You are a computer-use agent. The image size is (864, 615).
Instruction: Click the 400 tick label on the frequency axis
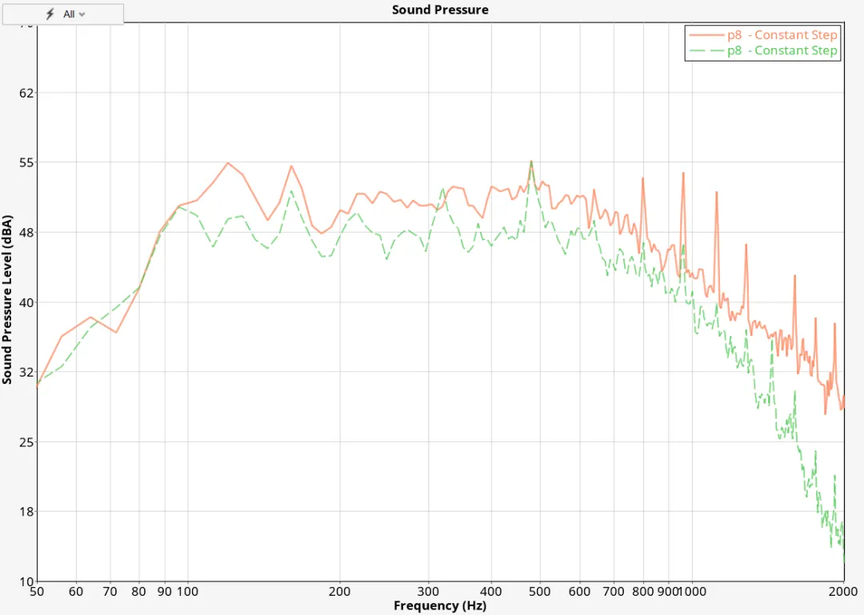point(491,591)
